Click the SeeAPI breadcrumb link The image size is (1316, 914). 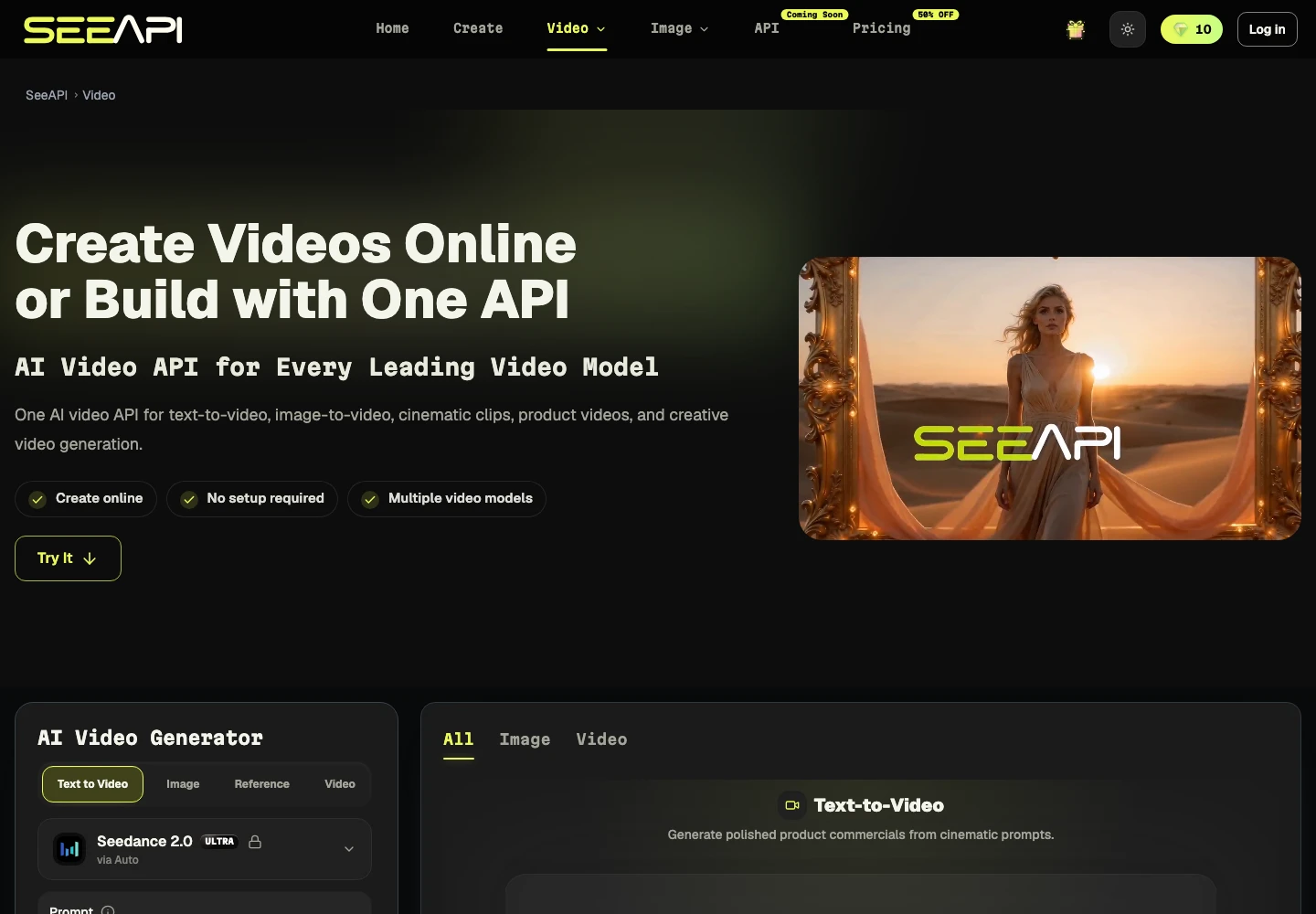[47, 95]
